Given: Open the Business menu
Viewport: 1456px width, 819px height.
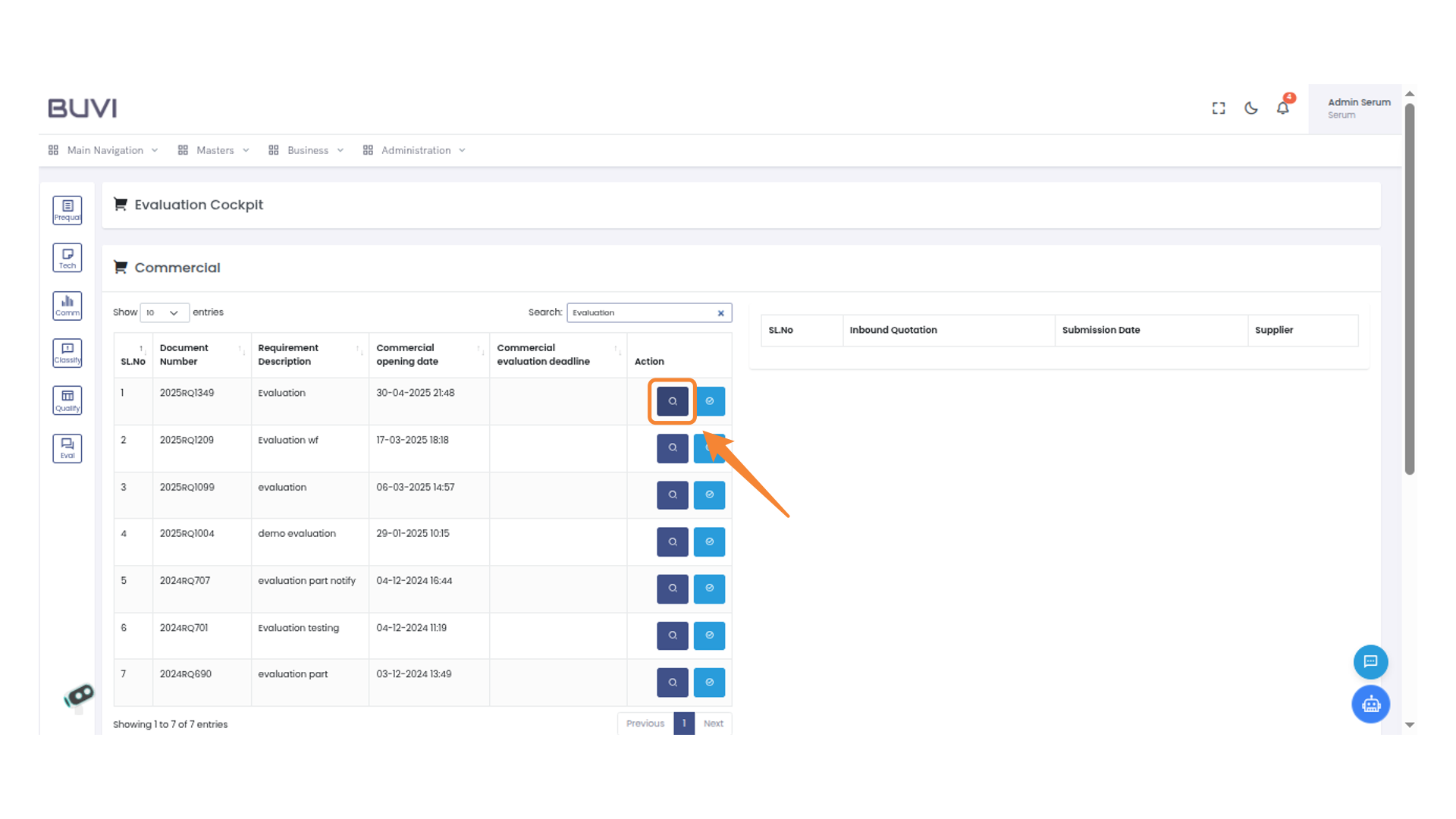Looking at the screenshot, I should click(x=306, y=150).
